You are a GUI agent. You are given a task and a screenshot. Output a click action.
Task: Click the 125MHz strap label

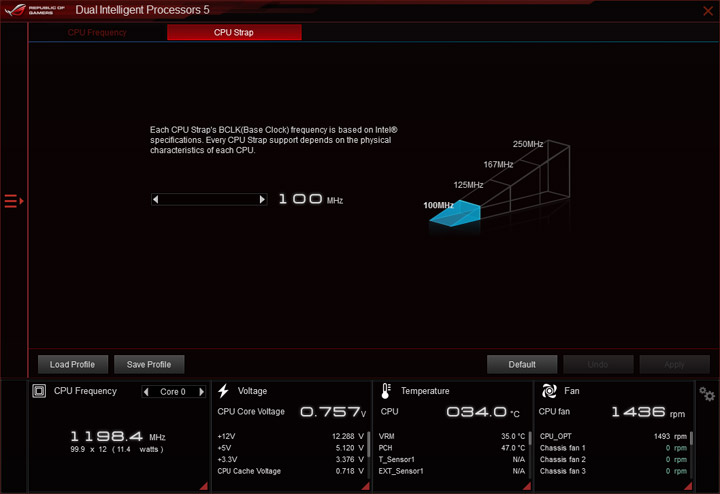[468, 185]
